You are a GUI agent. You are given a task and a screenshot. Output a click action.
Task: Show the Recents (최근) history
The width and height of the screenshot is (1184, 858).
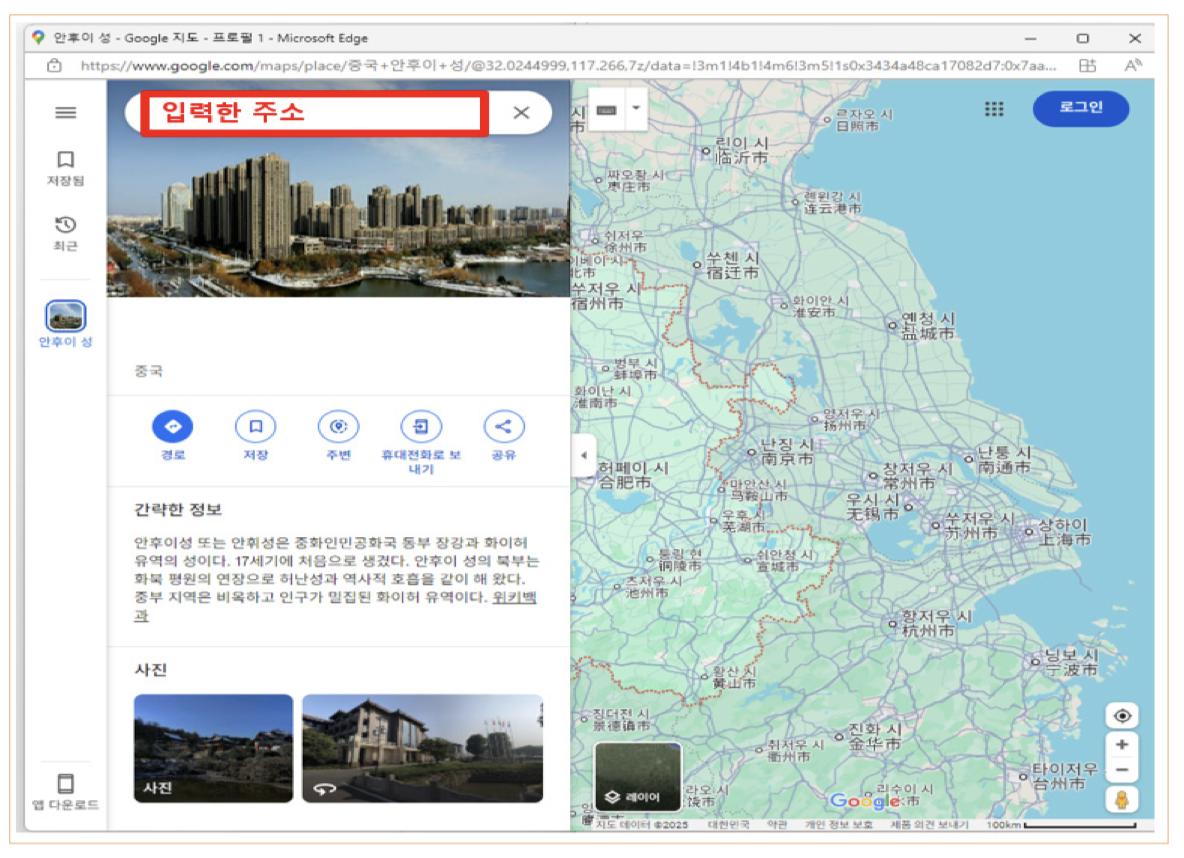(x=66, y=233)
